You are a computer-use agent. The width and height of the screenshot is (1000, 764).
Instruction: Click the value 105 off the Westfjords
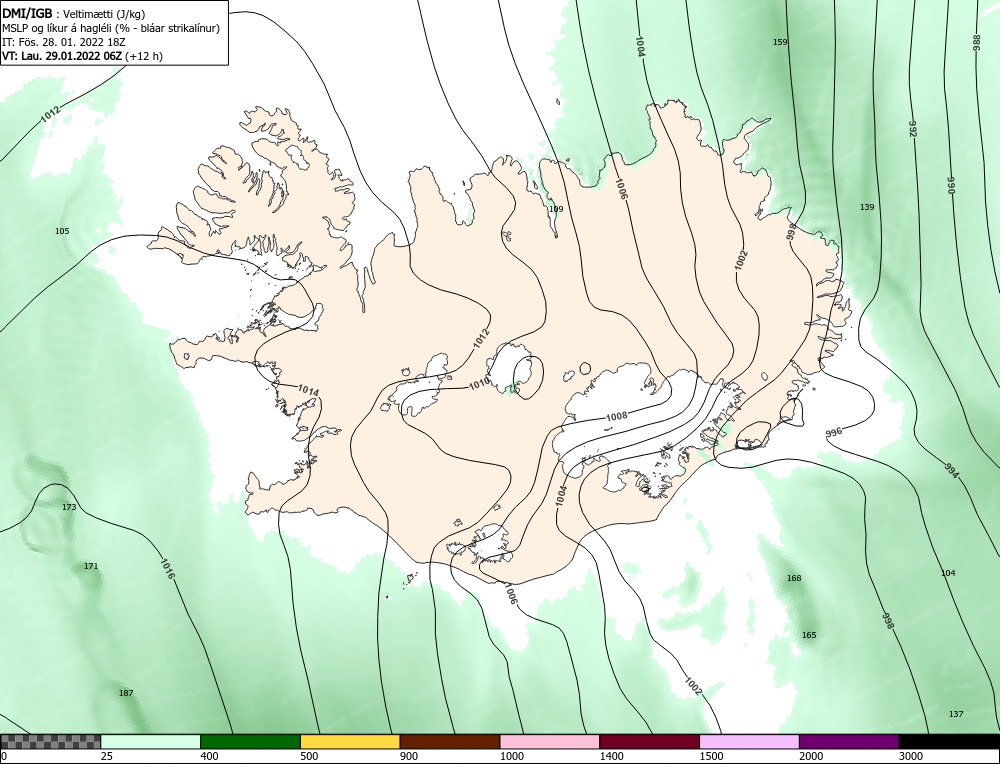click(62, 231)
